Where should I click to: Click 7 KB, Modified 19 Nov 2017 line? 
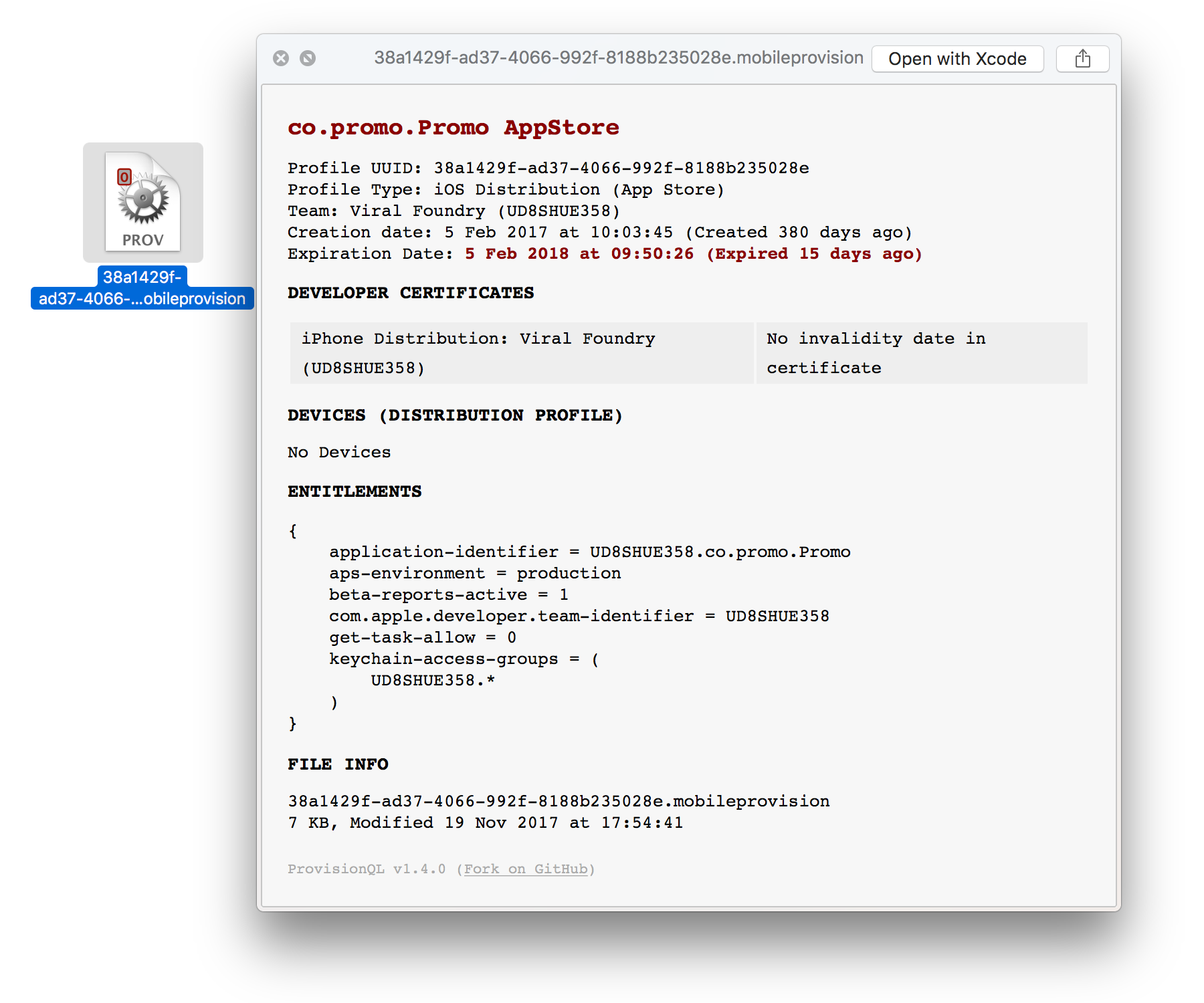pos(486,822)
